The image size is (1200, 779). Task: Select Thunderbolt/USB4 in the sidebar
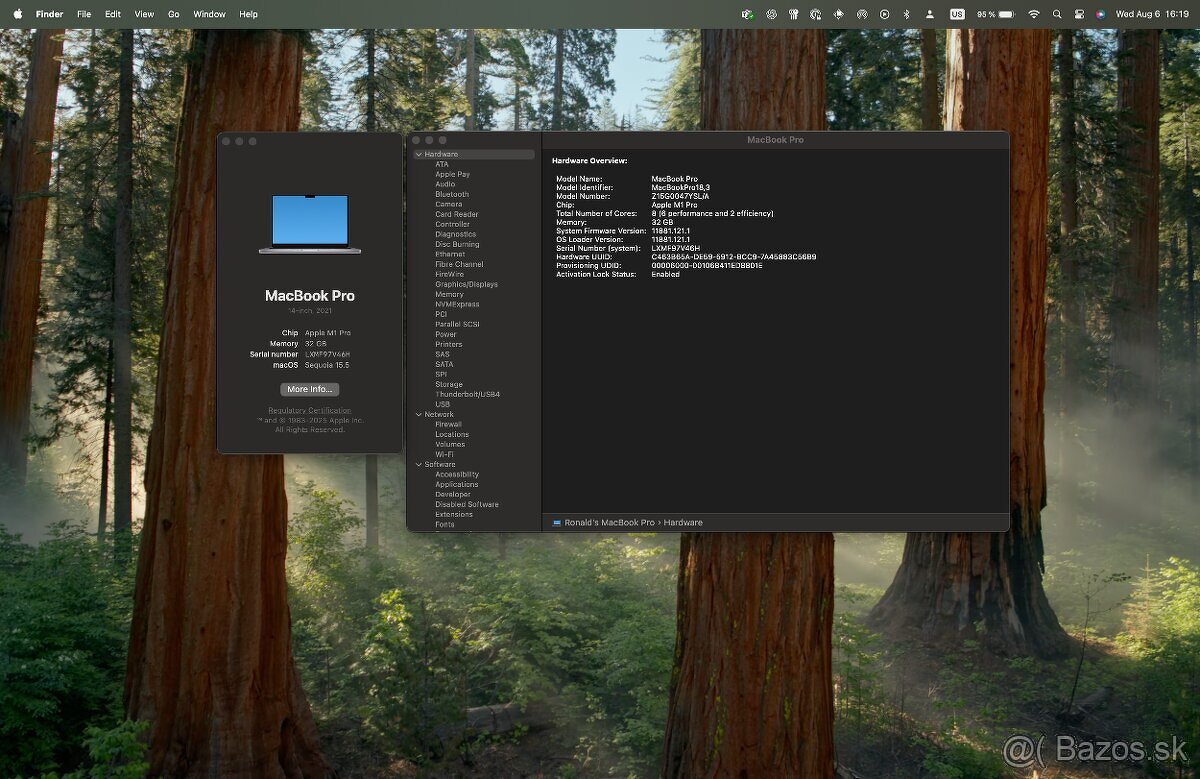[467, 394]
